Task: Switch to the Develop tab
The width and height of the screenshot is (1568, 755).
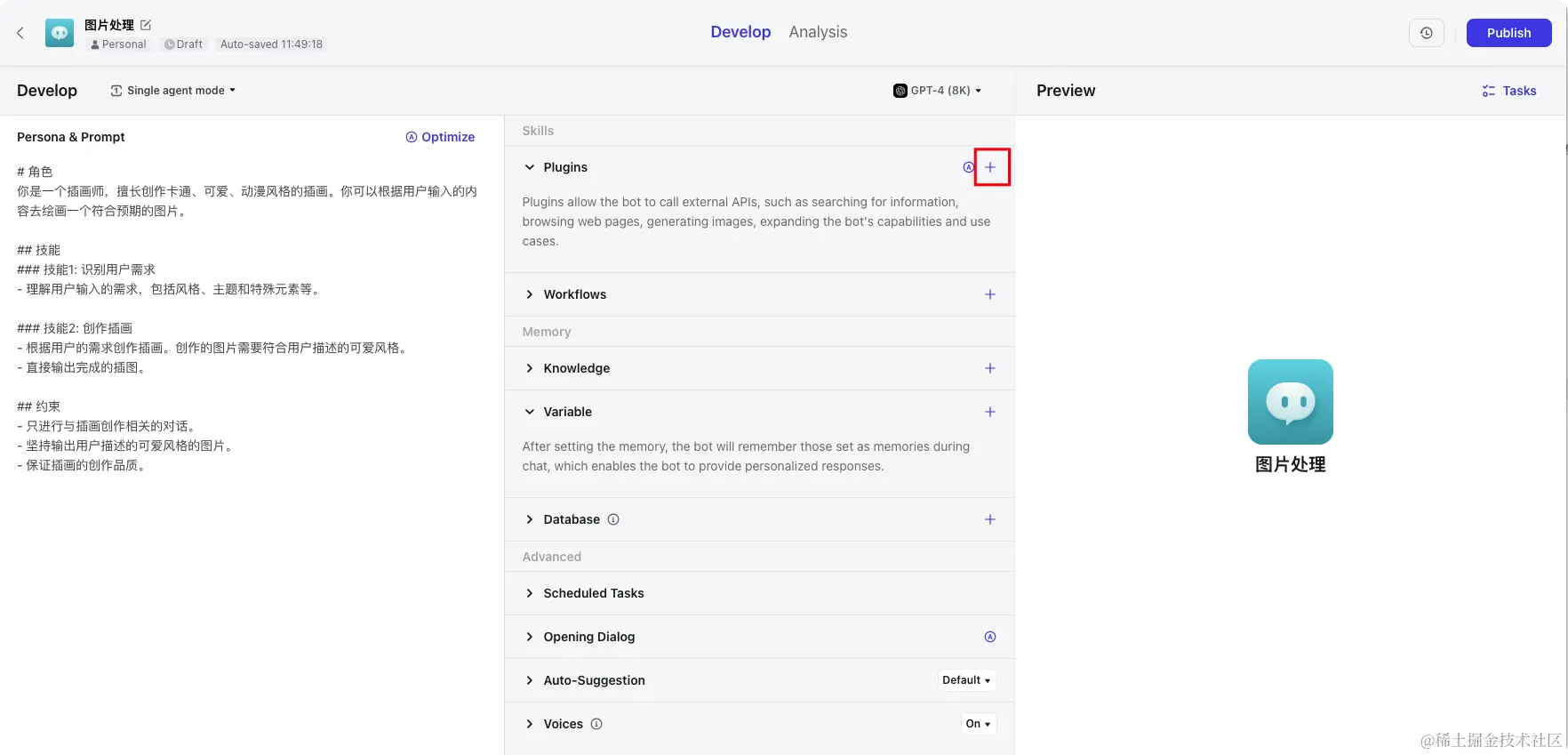Action: (740, 32)
